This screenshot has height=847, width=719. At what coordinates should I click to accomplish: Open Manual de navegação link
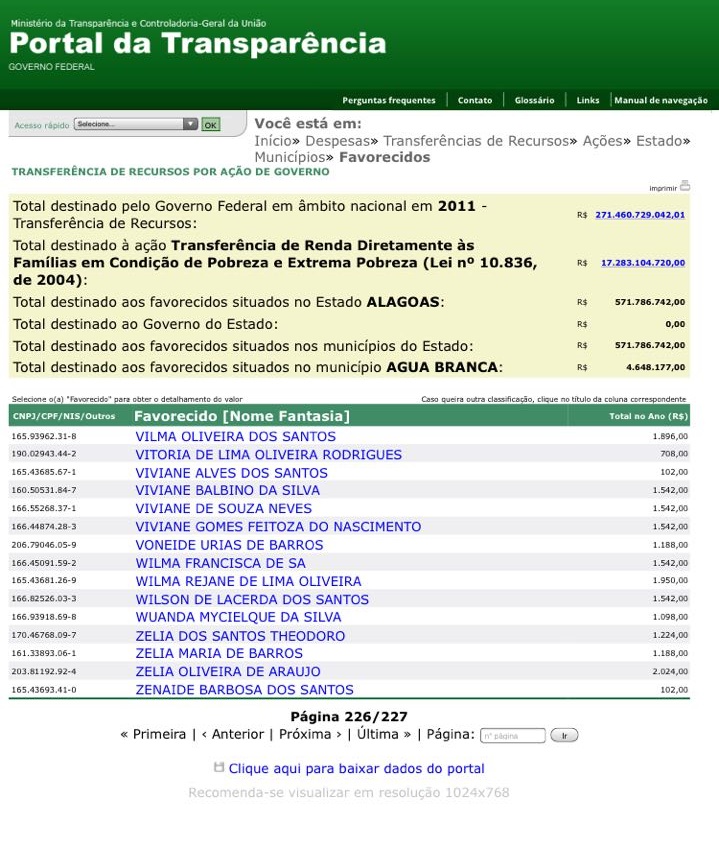click(x=661, y=100)
